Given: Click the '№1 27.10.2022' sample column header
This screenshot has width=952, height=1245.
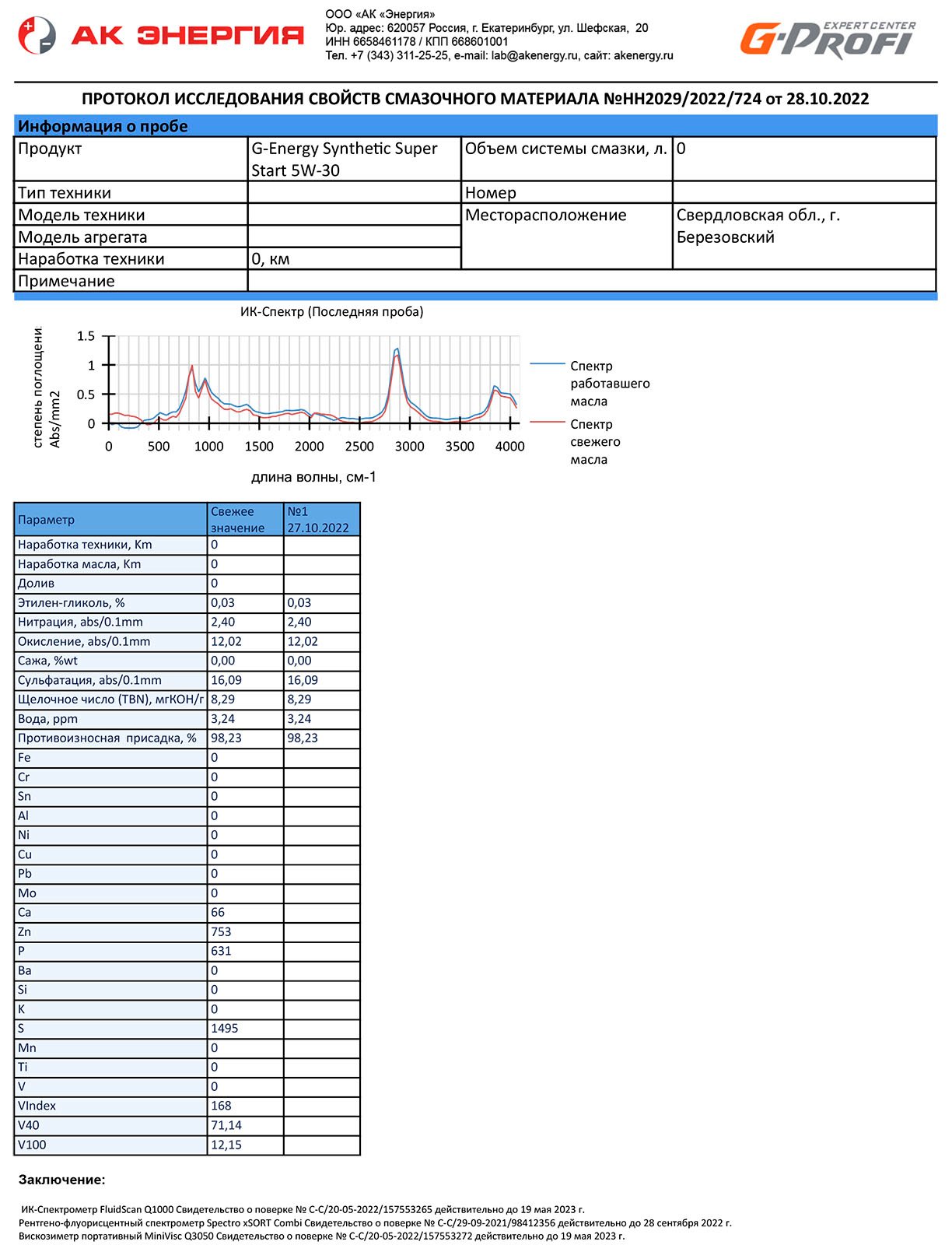Looking at the screenshot, I should [321, 519].
